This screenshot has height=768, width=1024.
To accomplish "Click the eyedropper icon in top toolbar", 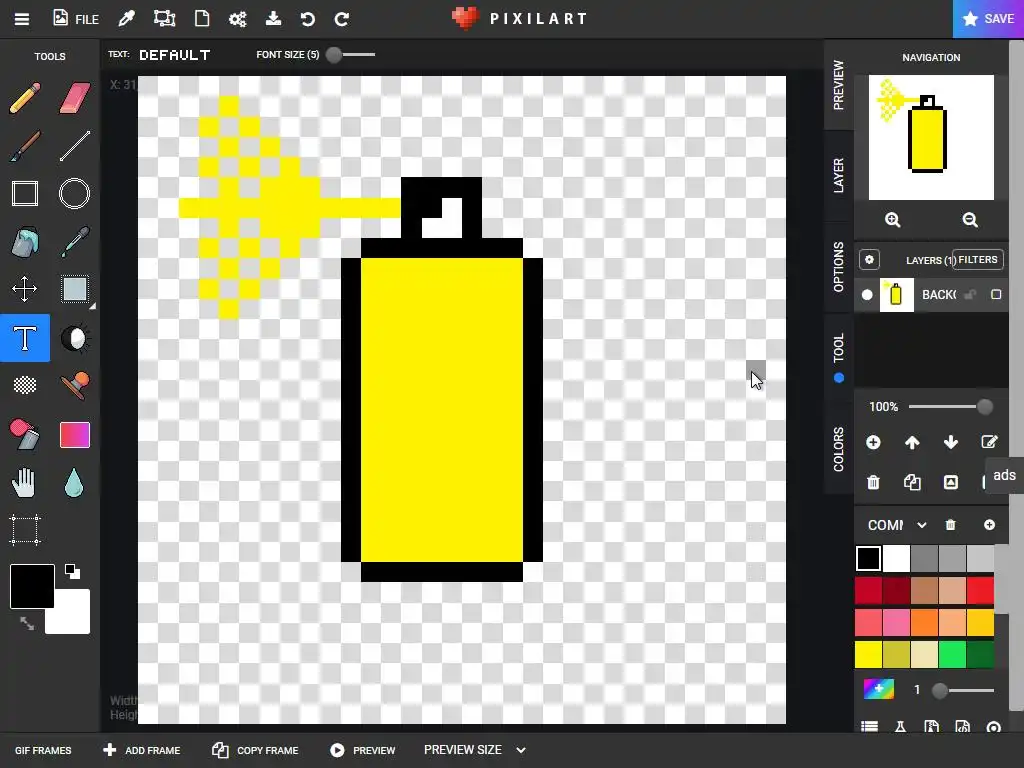I will tap(126, 18).
